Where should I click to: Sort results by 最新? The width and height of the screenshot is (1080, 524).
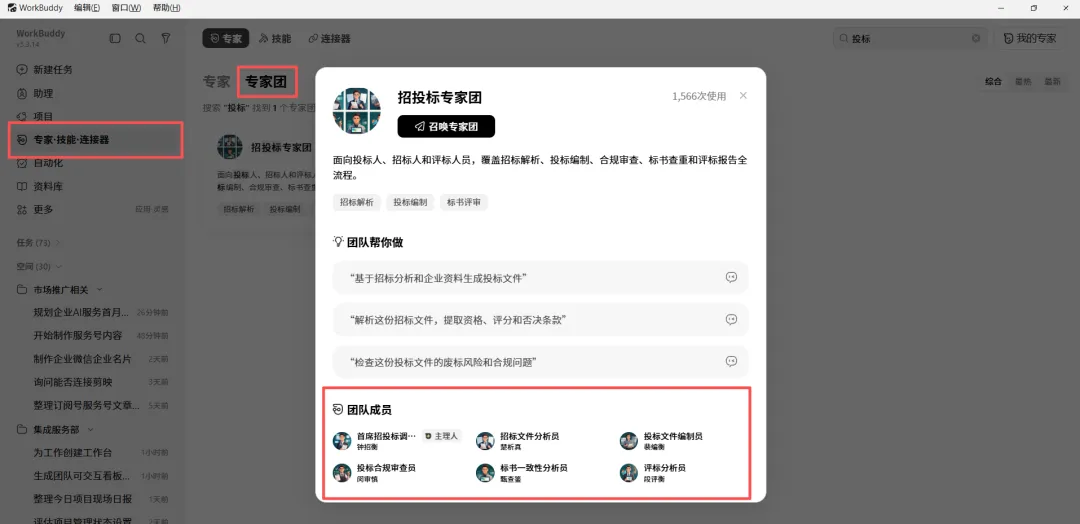pyautogui.click(x=1052, y=81)
